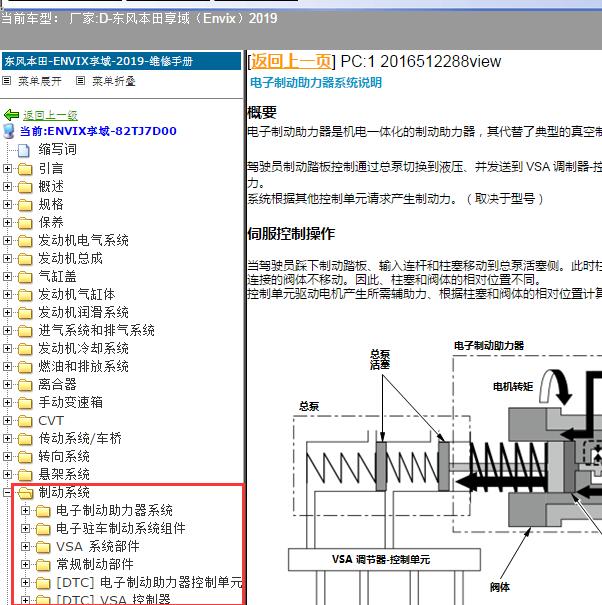
Task: Expand the 离合器 tree node
Action: [x=7, y=385]
